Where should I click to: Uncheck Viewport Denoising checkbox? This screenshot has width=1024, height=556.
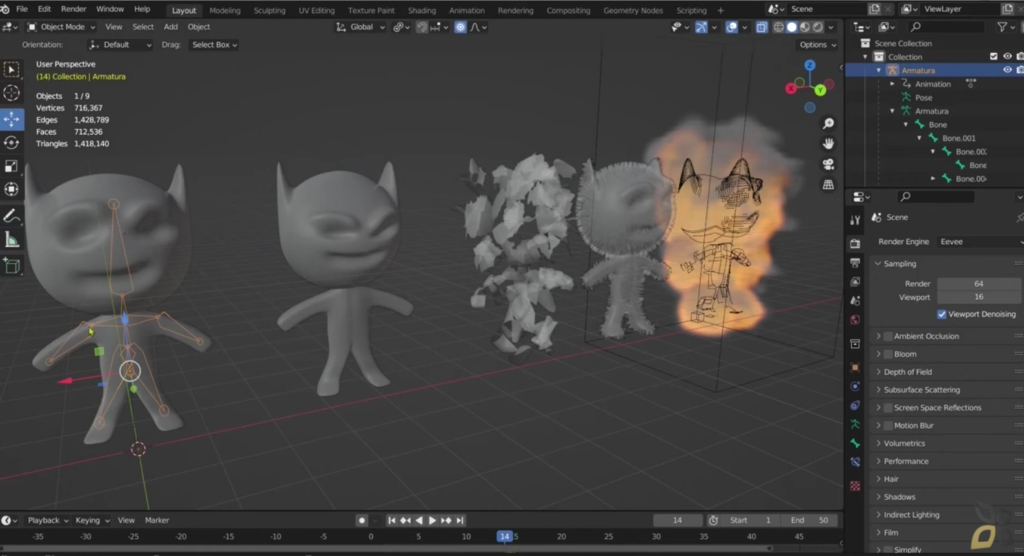942,314
